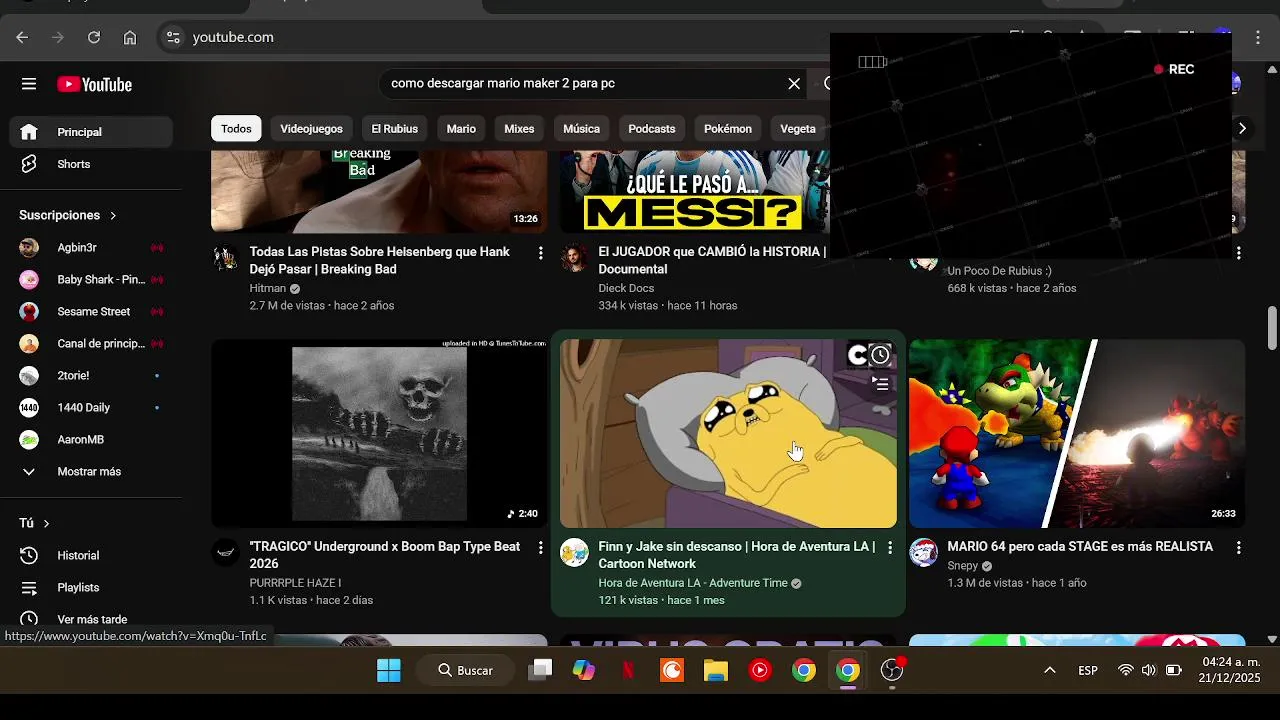Open Hora de Aventura LA channel avatar

[x=574, y=552]
